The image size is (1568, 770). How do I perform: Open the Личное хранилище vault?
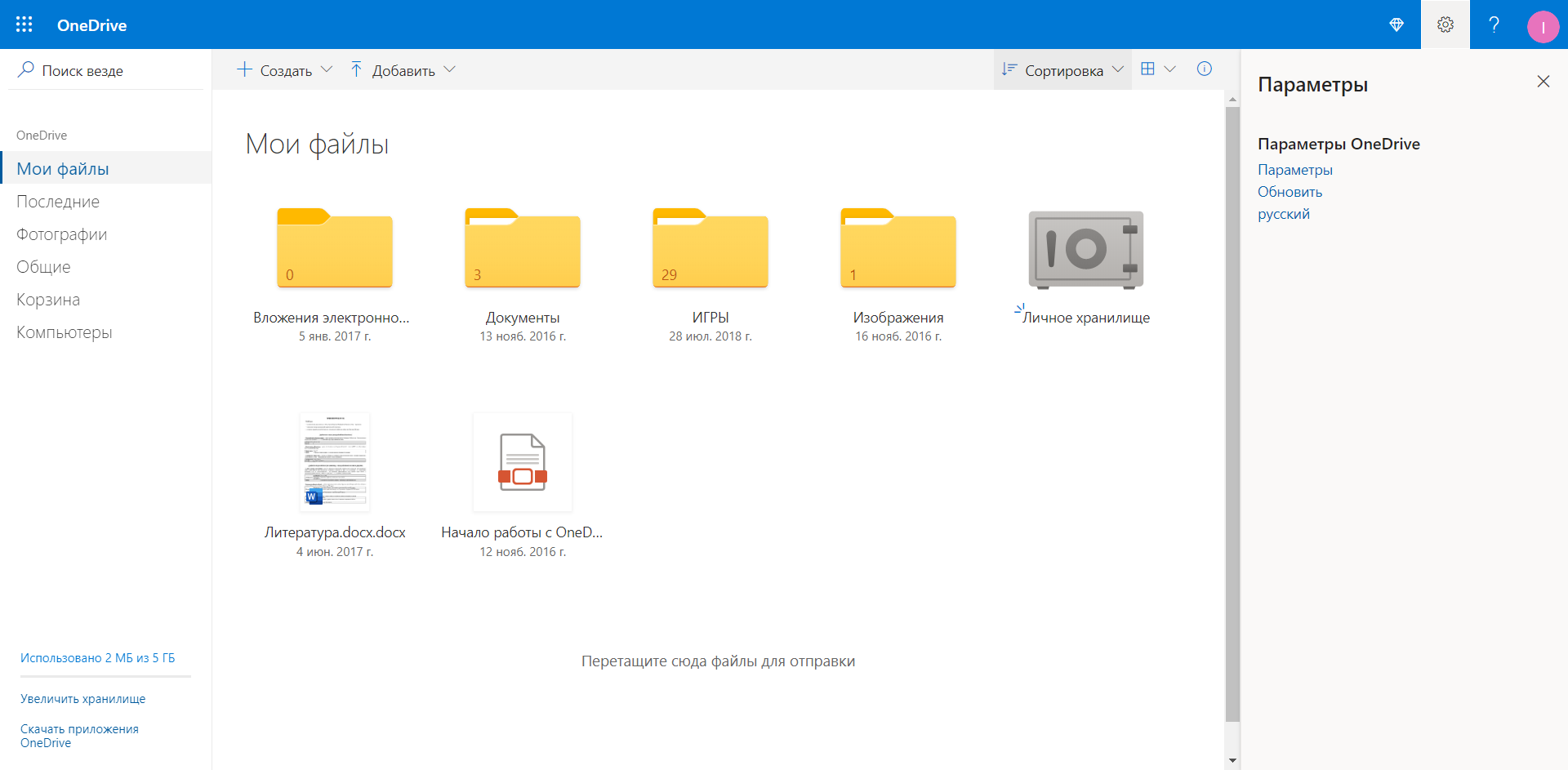coord(1086,250)
